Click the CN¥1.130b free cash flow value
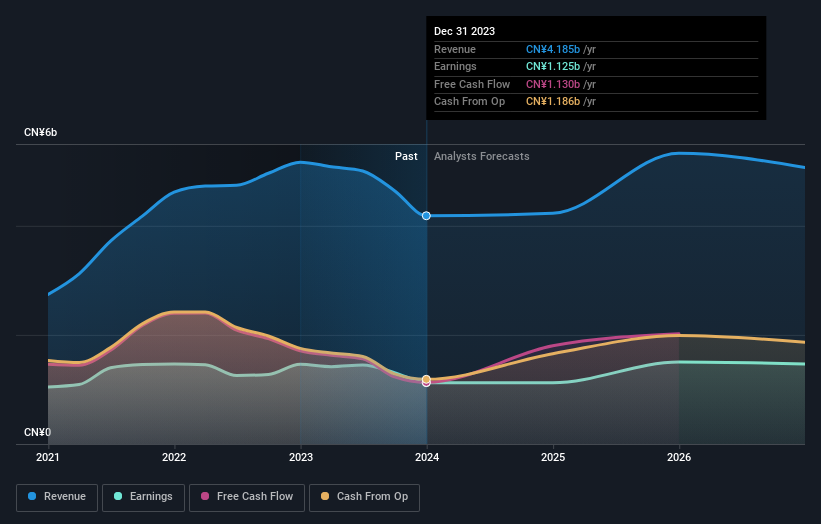 pos(553,84)
